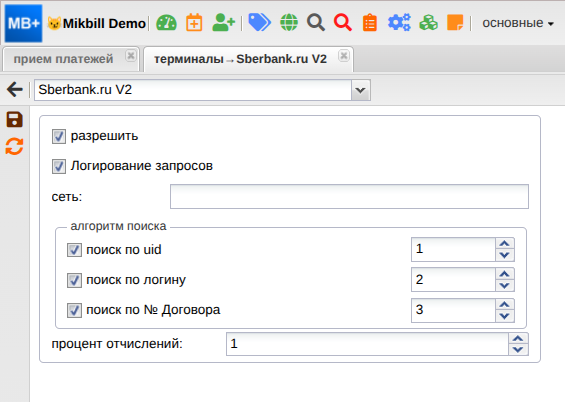The image size is (565, 402).
Task: Open the blue gears settings icon
Action: click(x=399, y=23)
